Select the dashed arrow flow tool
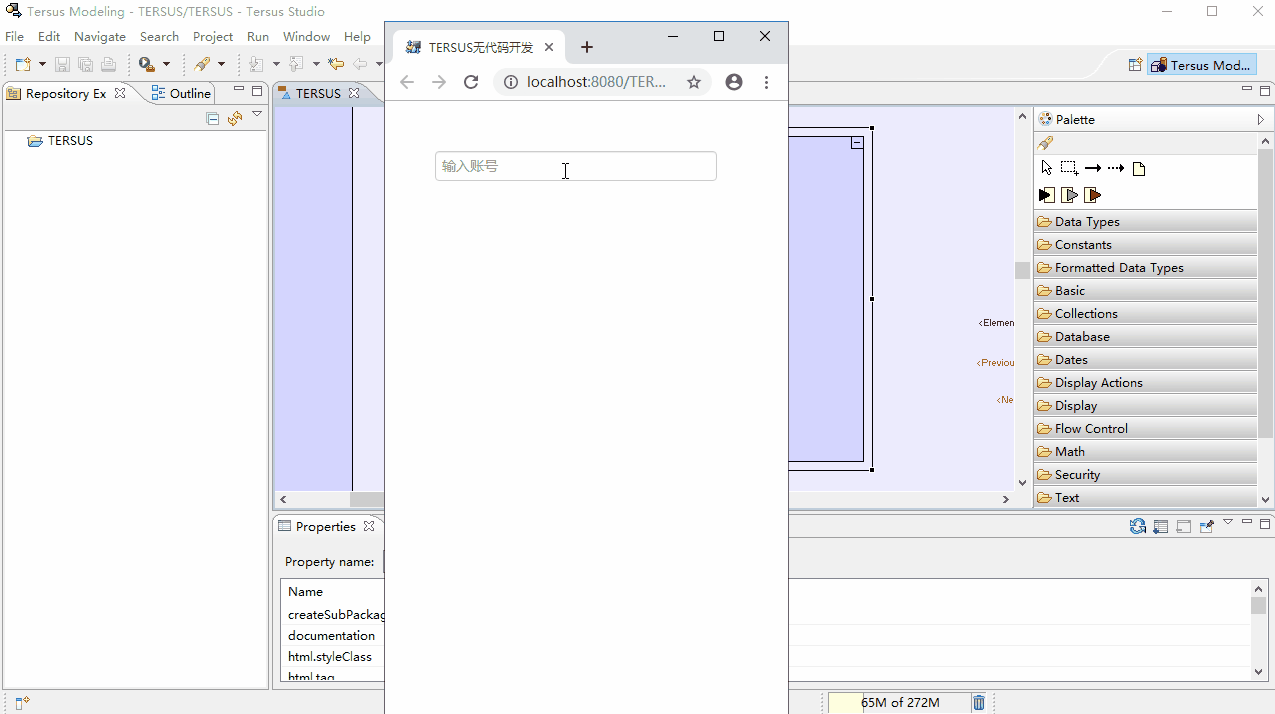The height and width of the screenshot is (714, 1275). click(x=1115, y=168)
